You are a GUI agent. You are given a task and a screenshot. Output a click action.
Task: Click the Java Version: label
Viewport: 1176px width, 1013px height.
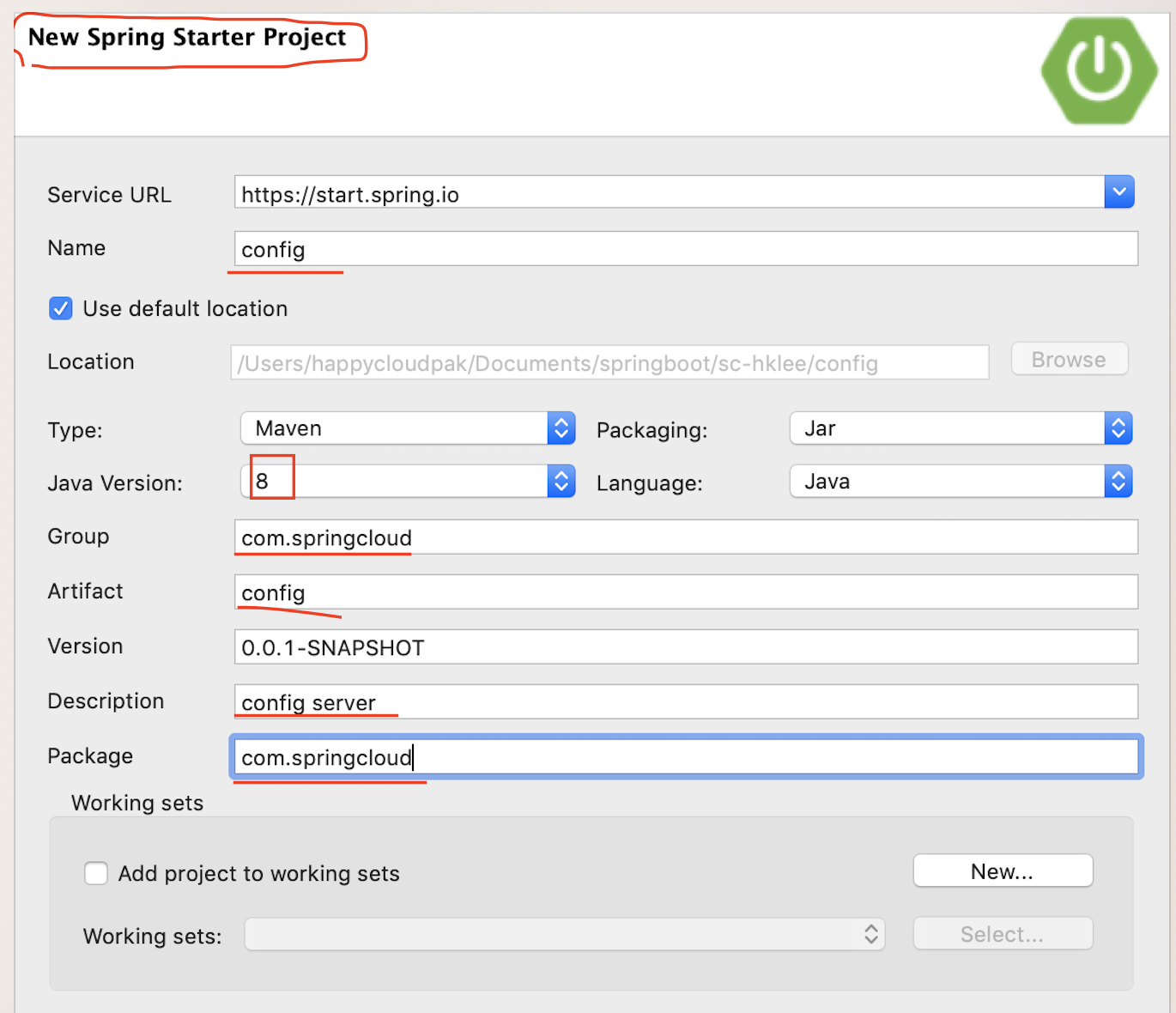tap(115, 483)
